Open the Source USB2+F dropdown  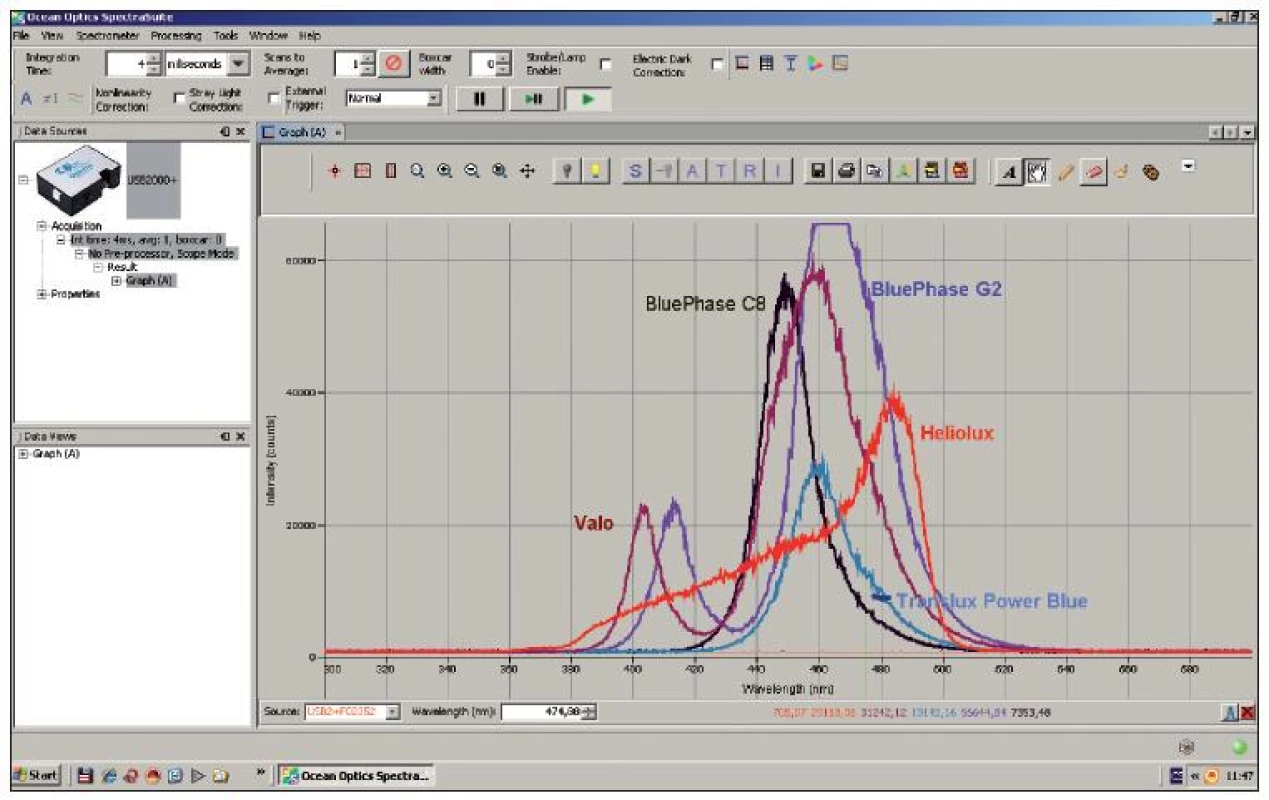[x=392, y=712]
